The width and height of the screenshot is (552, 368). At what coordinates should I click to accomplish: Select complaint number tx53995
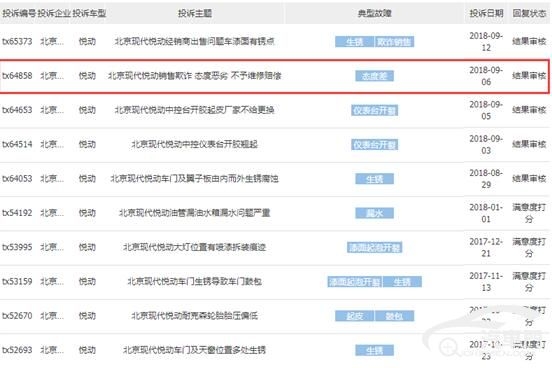[17, 247]
